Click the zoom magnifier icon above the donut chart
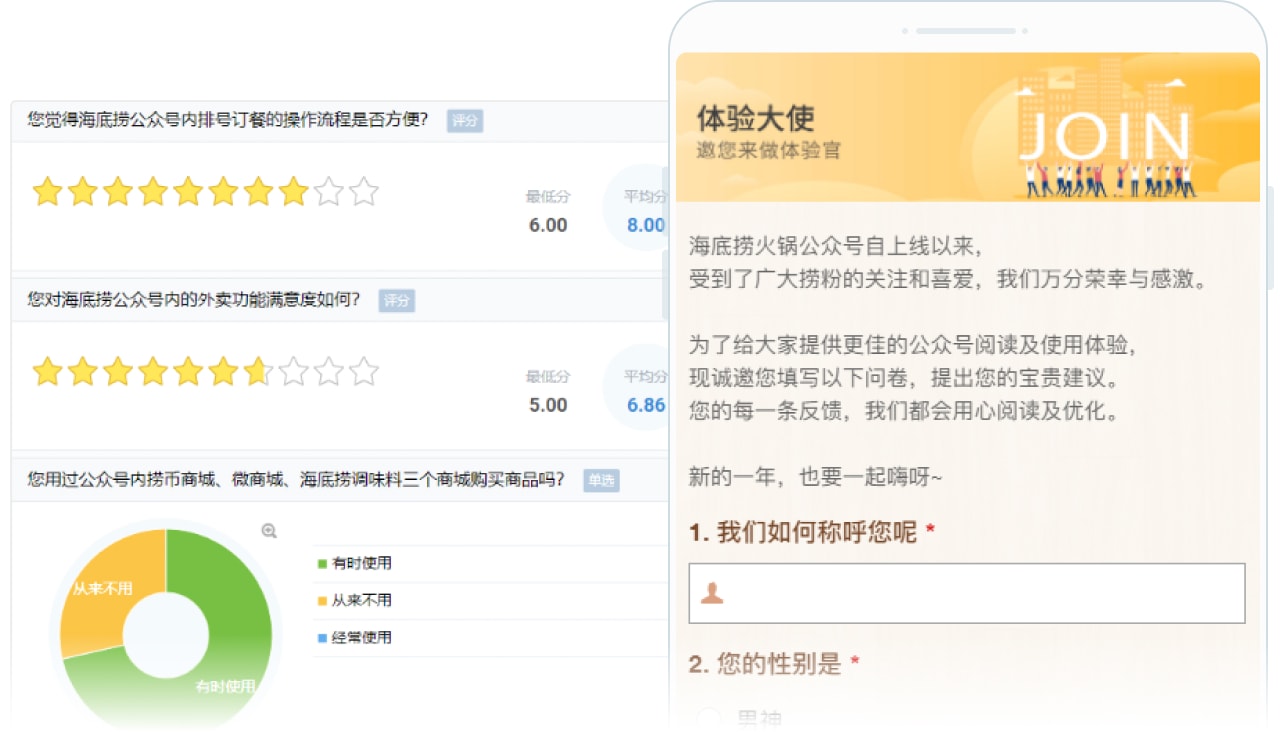Image resolution: width=1280 pixels, height=732 pixels. [x=269, y=531]
